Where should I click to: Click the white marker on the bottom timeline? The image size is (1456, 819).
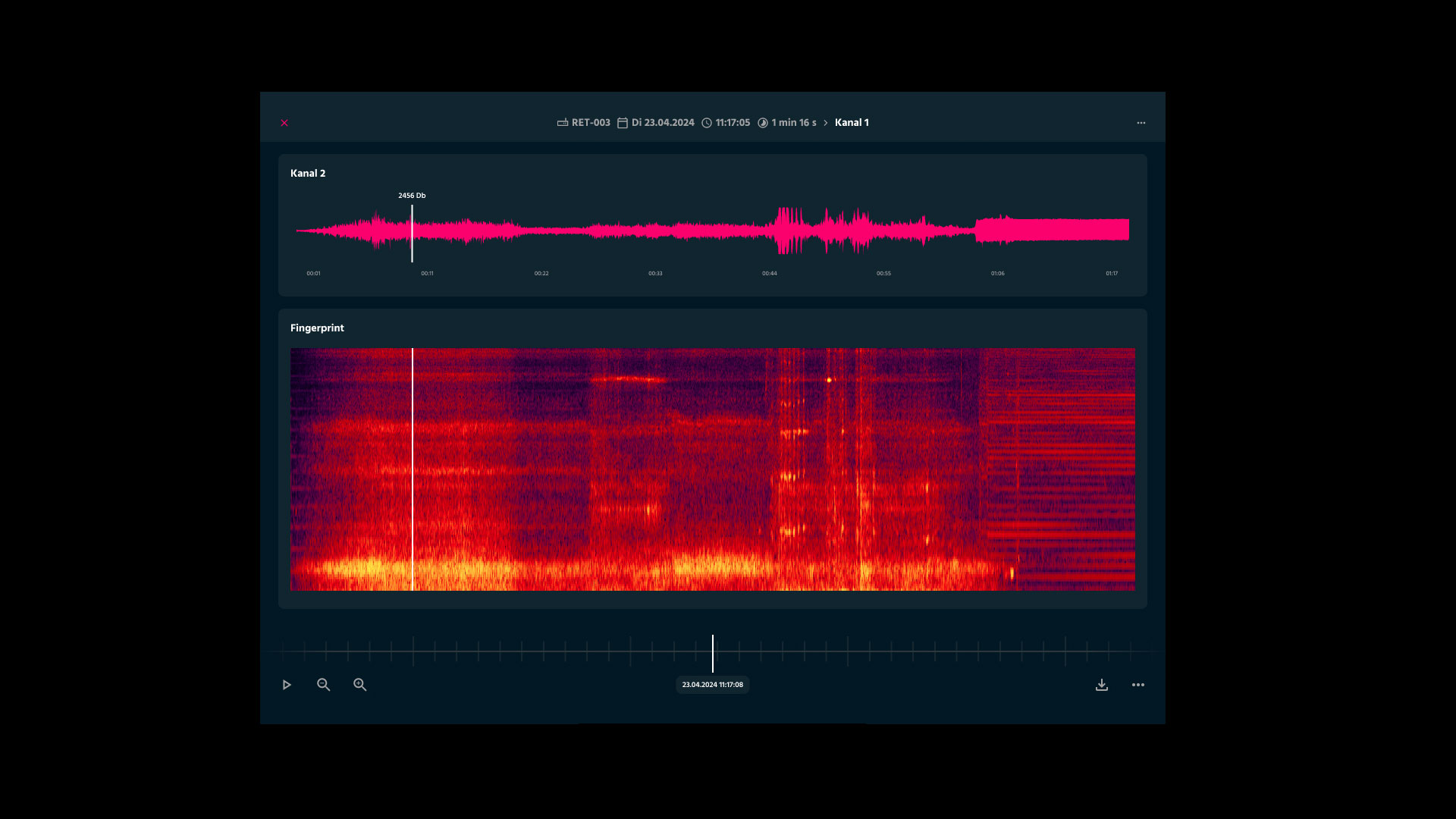pos(713,653)
